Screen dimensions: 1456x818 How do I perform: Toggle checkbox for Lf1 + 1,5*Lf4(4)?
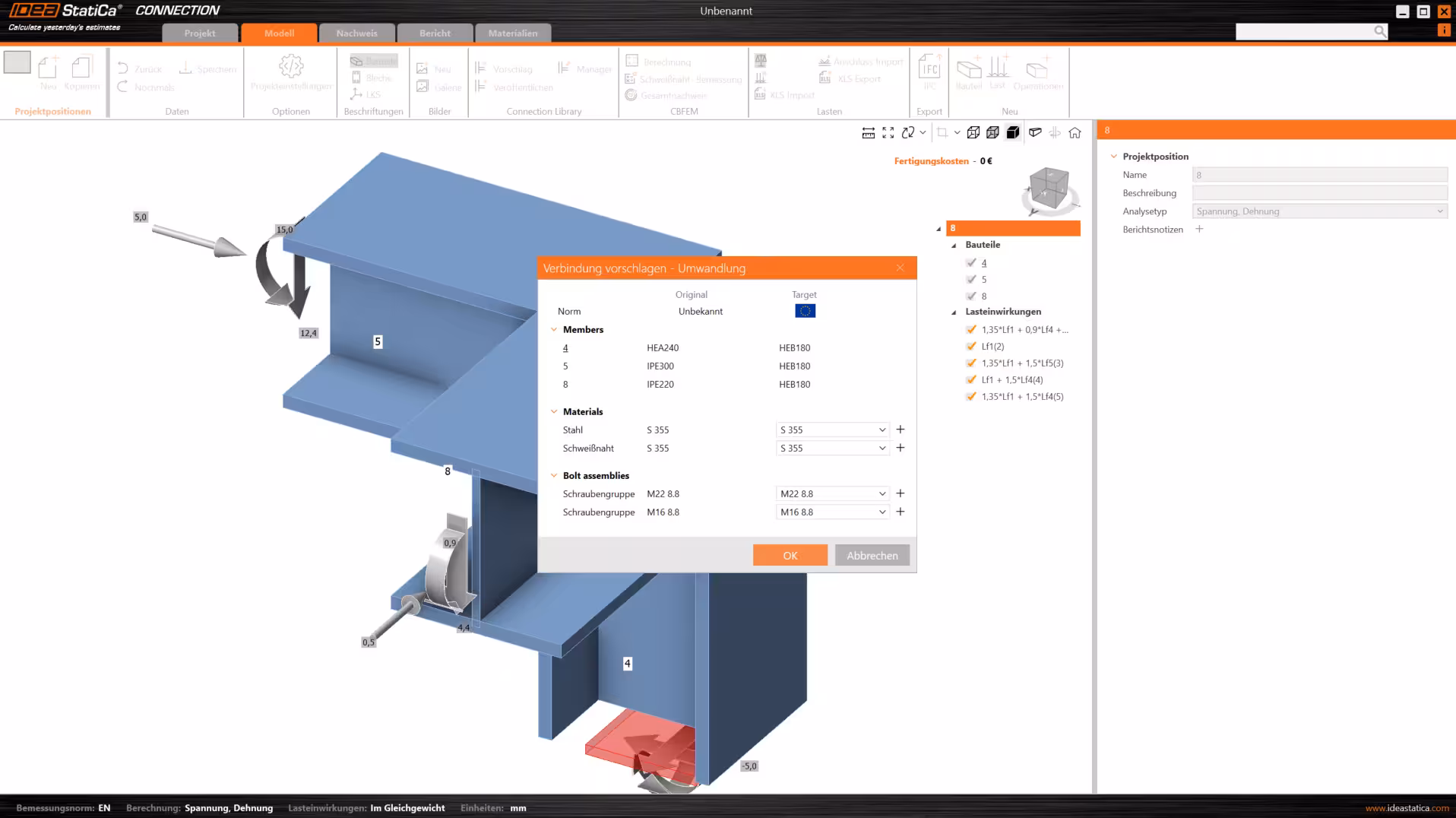pos(971,379)
